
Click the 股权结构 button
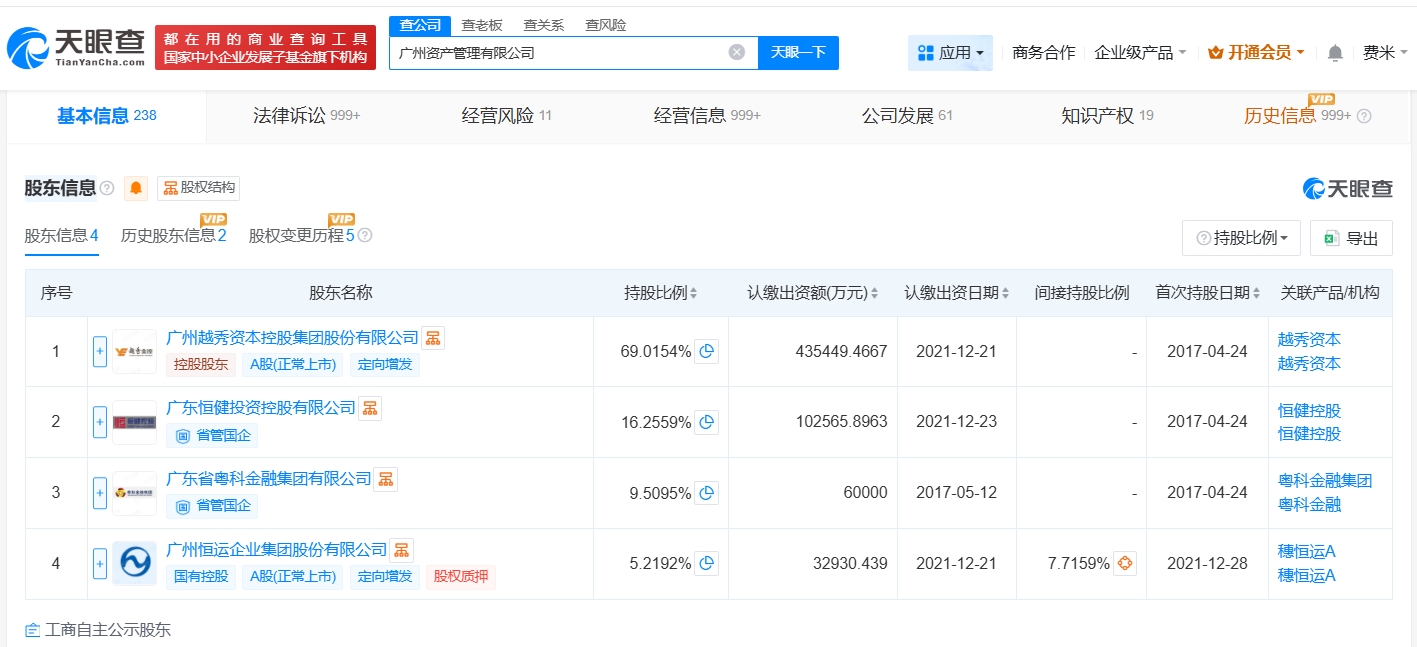pyautogui.click(x=198, y=188)
